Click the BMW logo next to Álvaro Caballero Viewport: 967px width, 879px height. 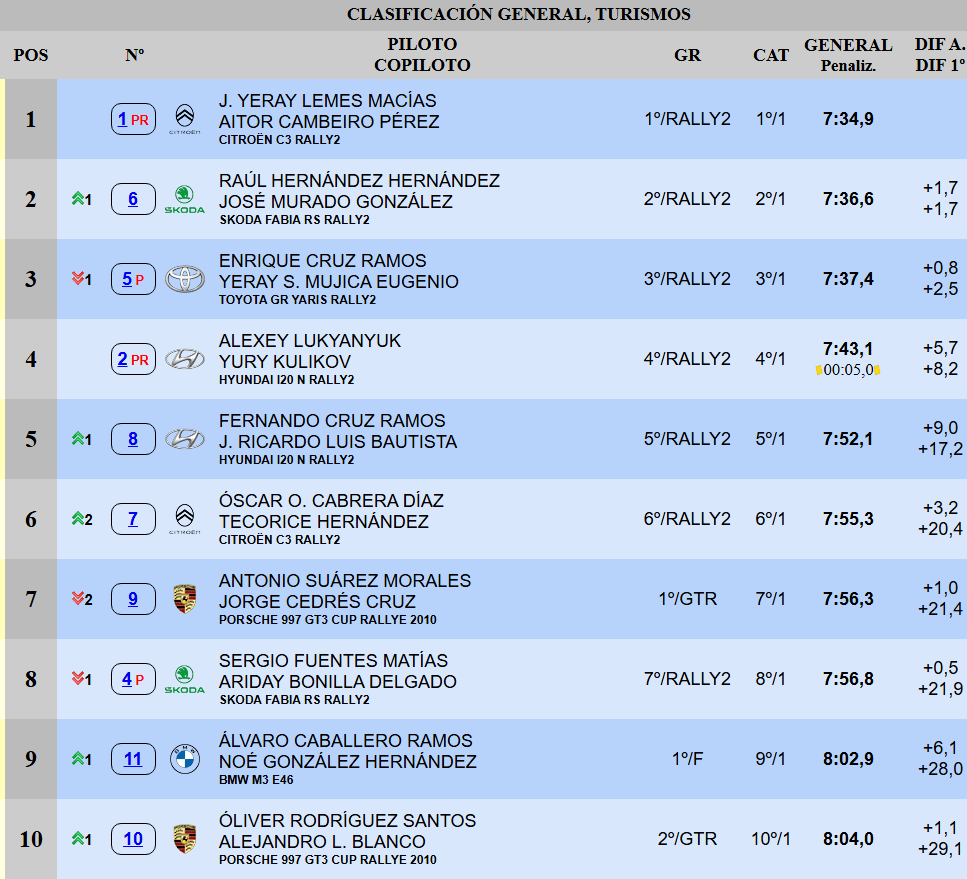click(x=184, y=759)
